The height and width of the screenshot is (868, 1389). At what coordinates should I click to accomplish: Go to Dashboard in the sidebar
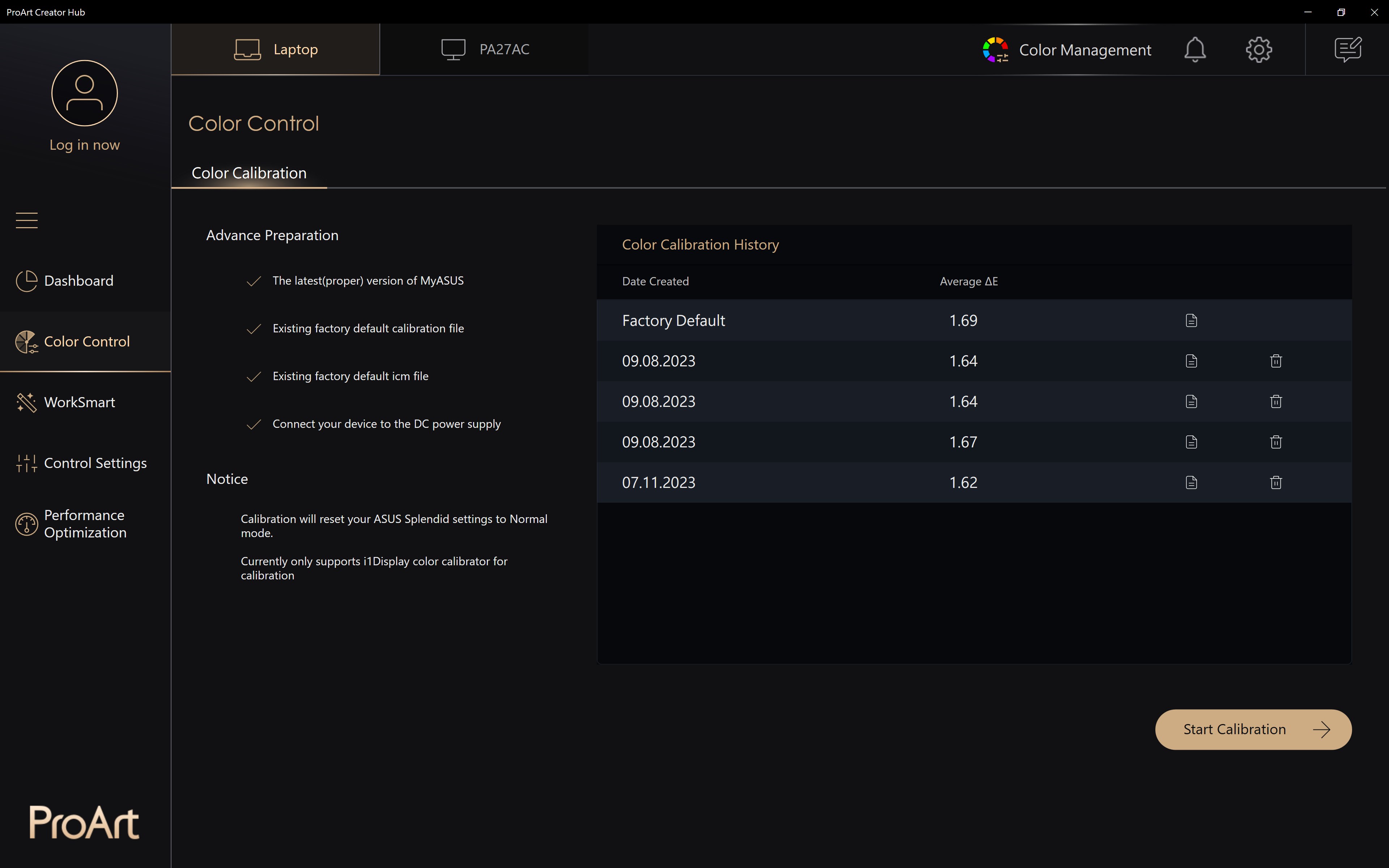(x=78, y=281)
